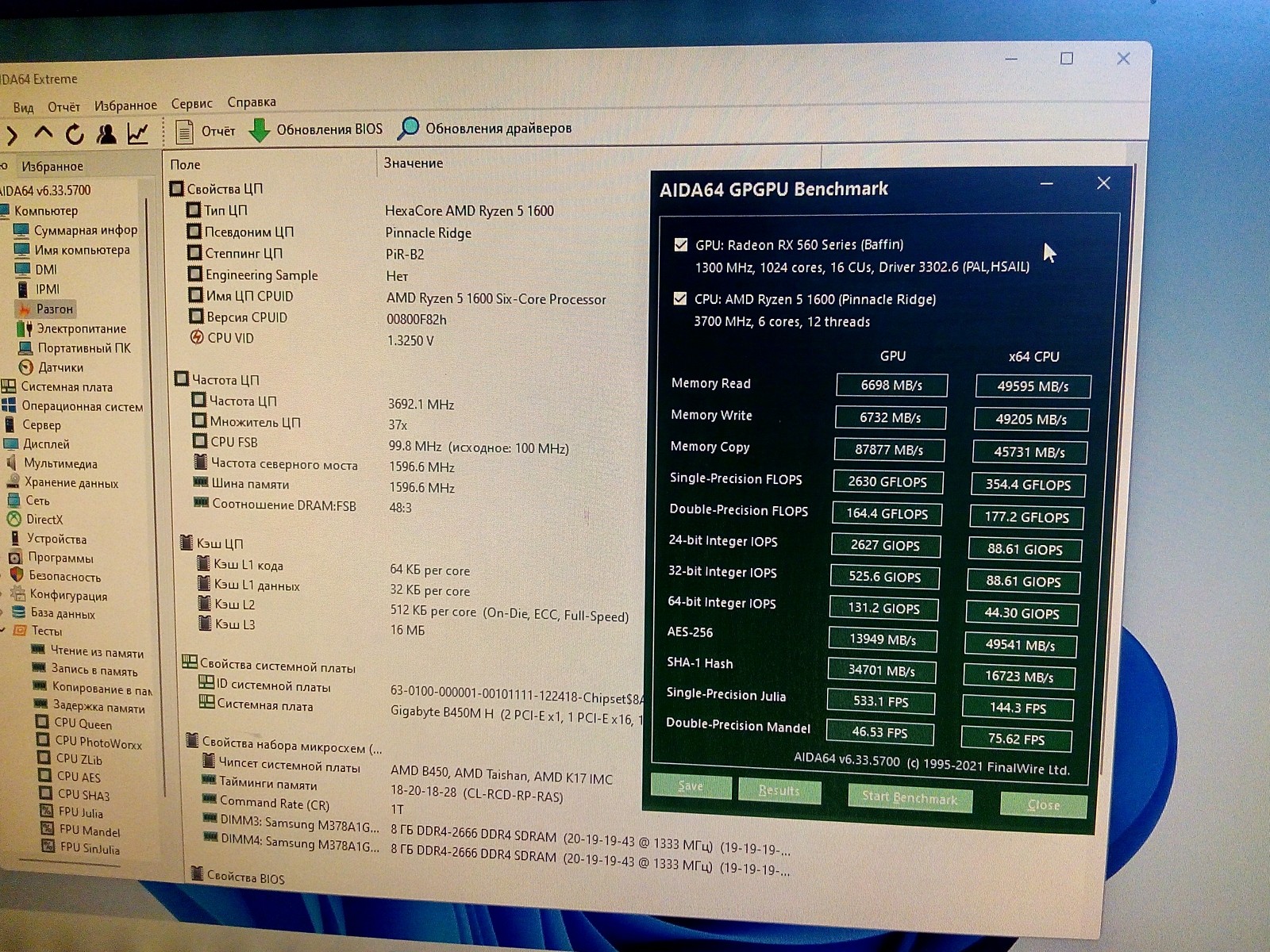Uncheck the GPU Radeon RX 560 checkbox

pos(680,244)
